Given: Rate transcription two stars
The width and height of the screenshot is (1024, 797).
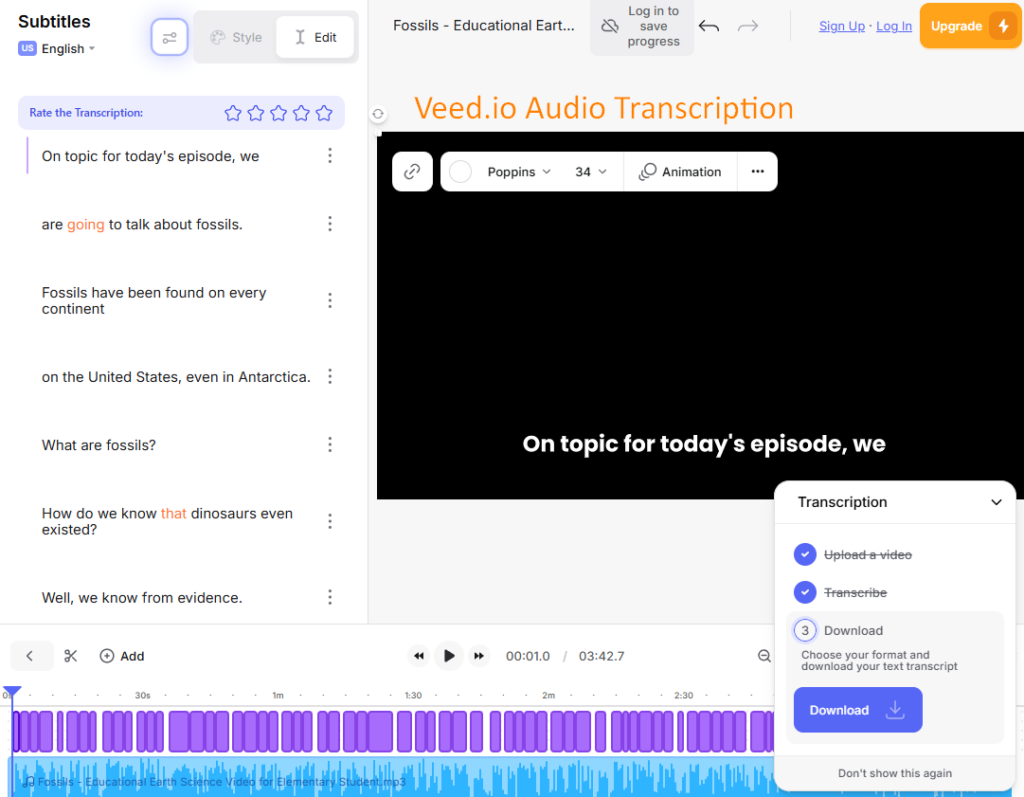Looking at the screenshot, I should (x=255, y=113).
